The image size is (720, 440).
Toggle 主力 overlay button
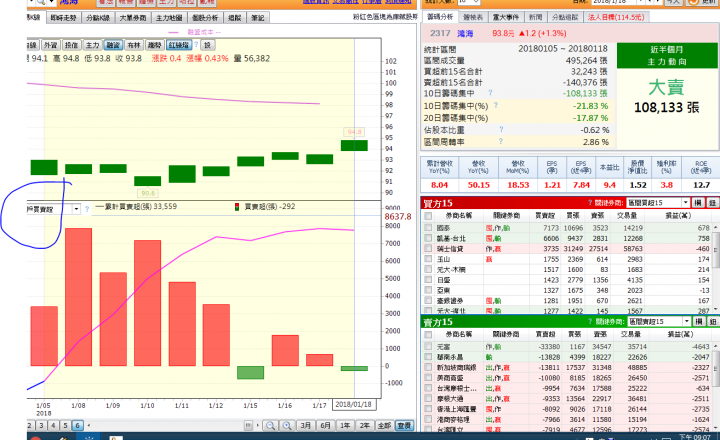pyautogui.click(x=92, y=45)
